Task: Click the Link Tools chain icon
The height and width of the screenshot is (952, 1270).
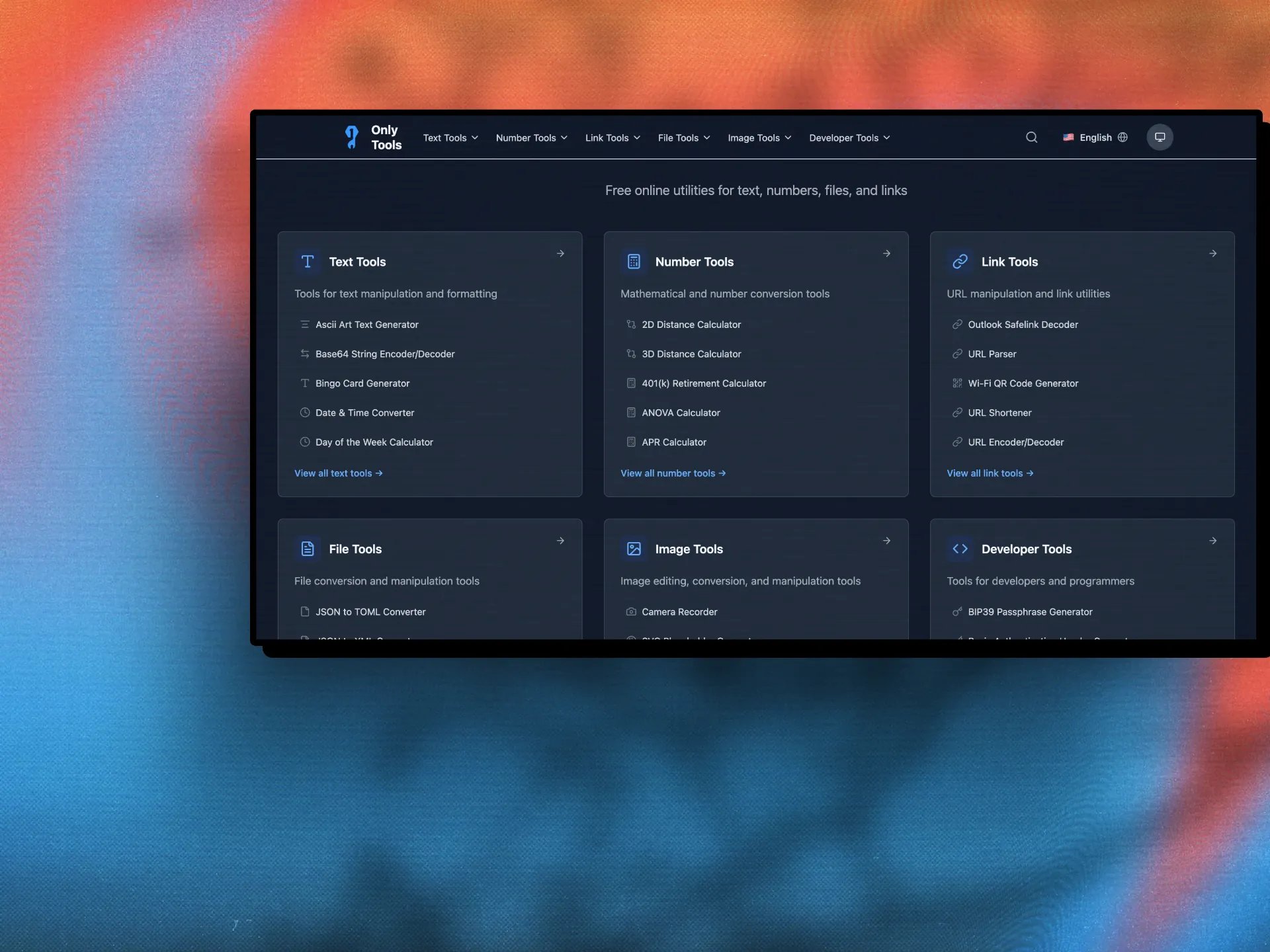Action: [960, 262]
